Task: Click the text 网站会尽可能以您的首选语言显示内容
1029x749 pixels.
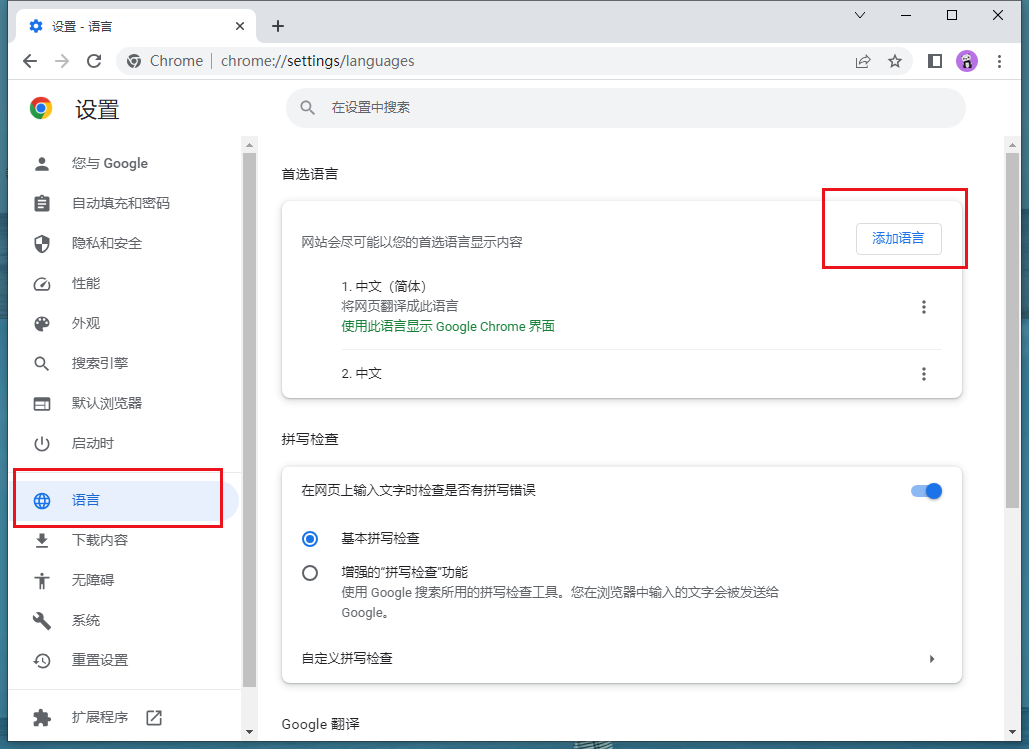Action: point(412,242)
